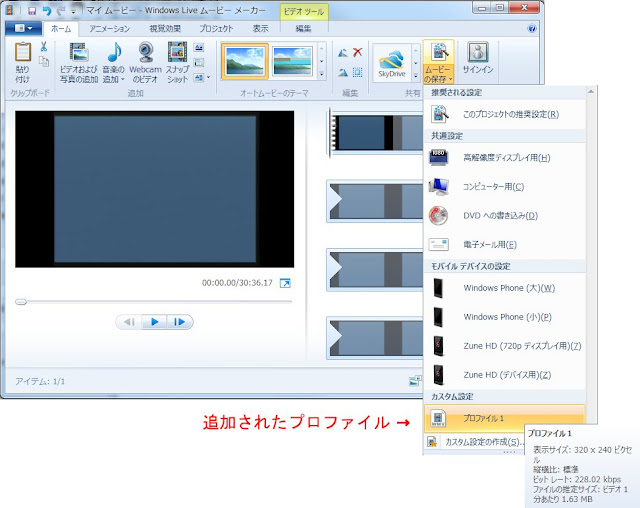Step to the previous frame
The height and width of the screenshot is (508, 640).
(x=129, y=322)
